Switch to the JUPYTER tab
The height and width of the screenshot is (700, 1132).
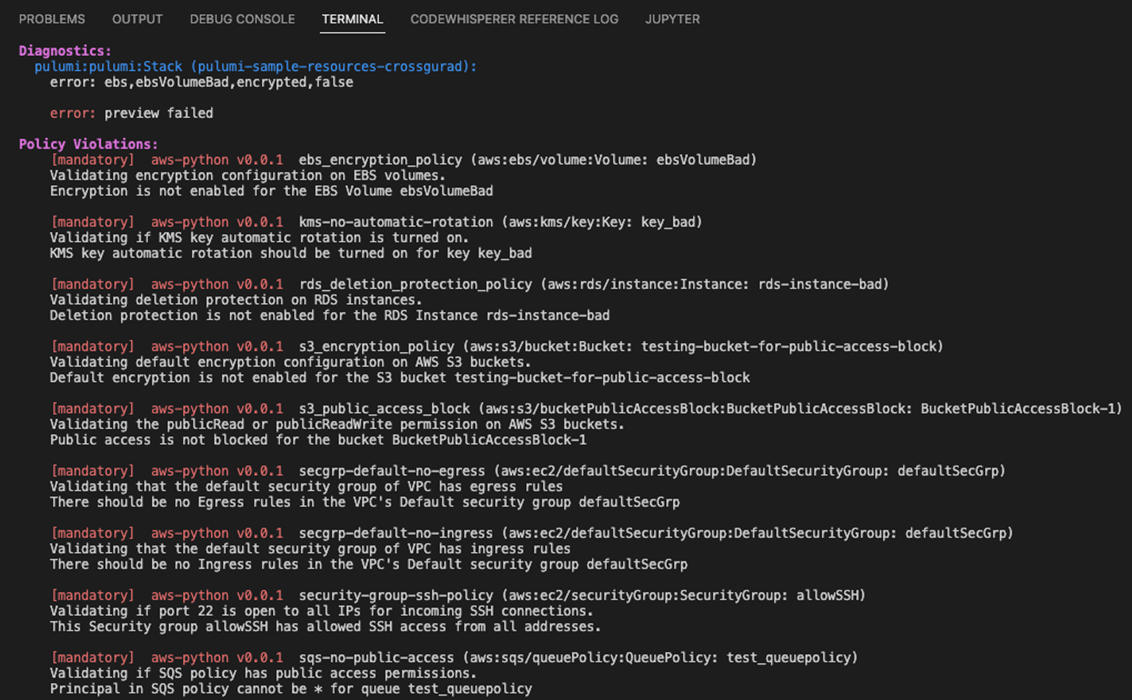(672, 19)
